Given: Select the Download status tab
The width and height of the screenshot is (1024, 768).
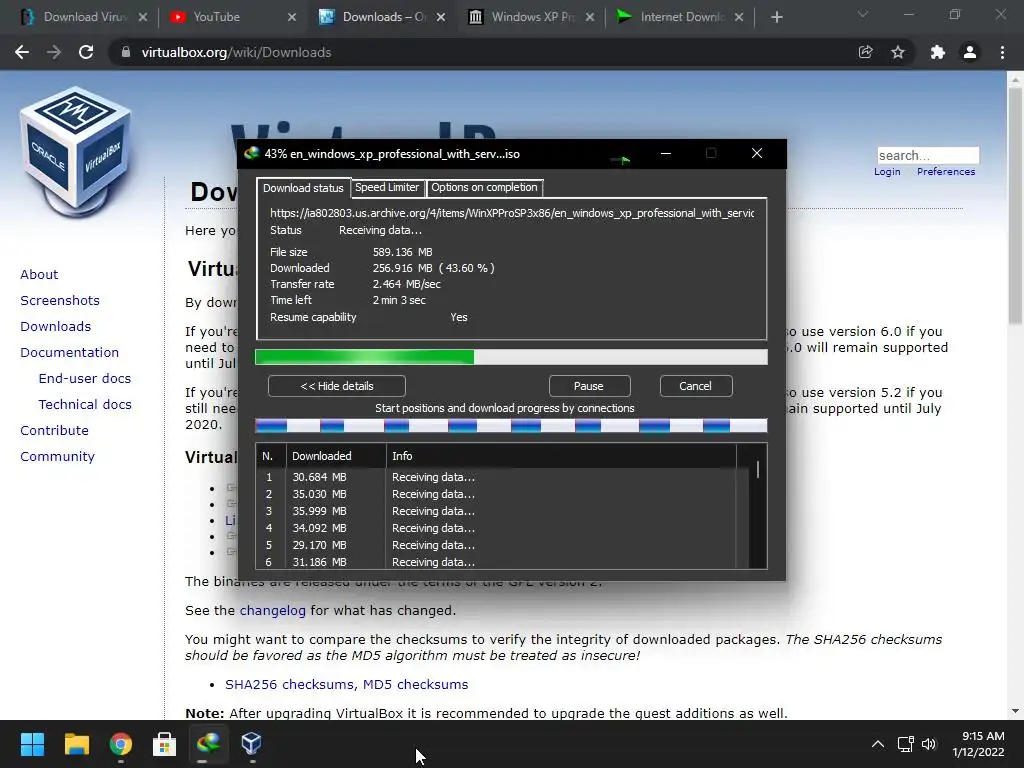Looking at the screenshot, I should 303,188.
